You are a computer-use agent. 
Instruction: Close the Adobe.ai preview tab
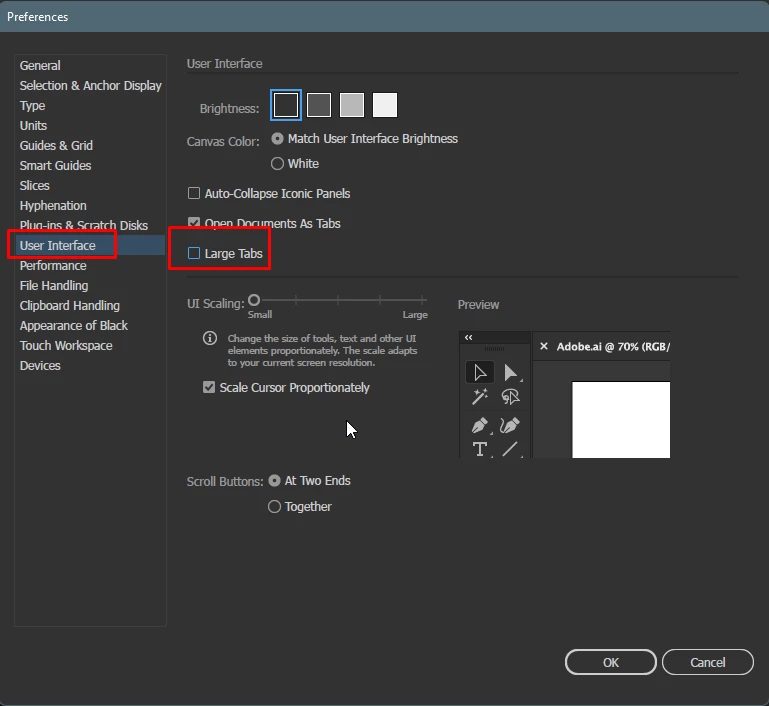click(543, 346)
